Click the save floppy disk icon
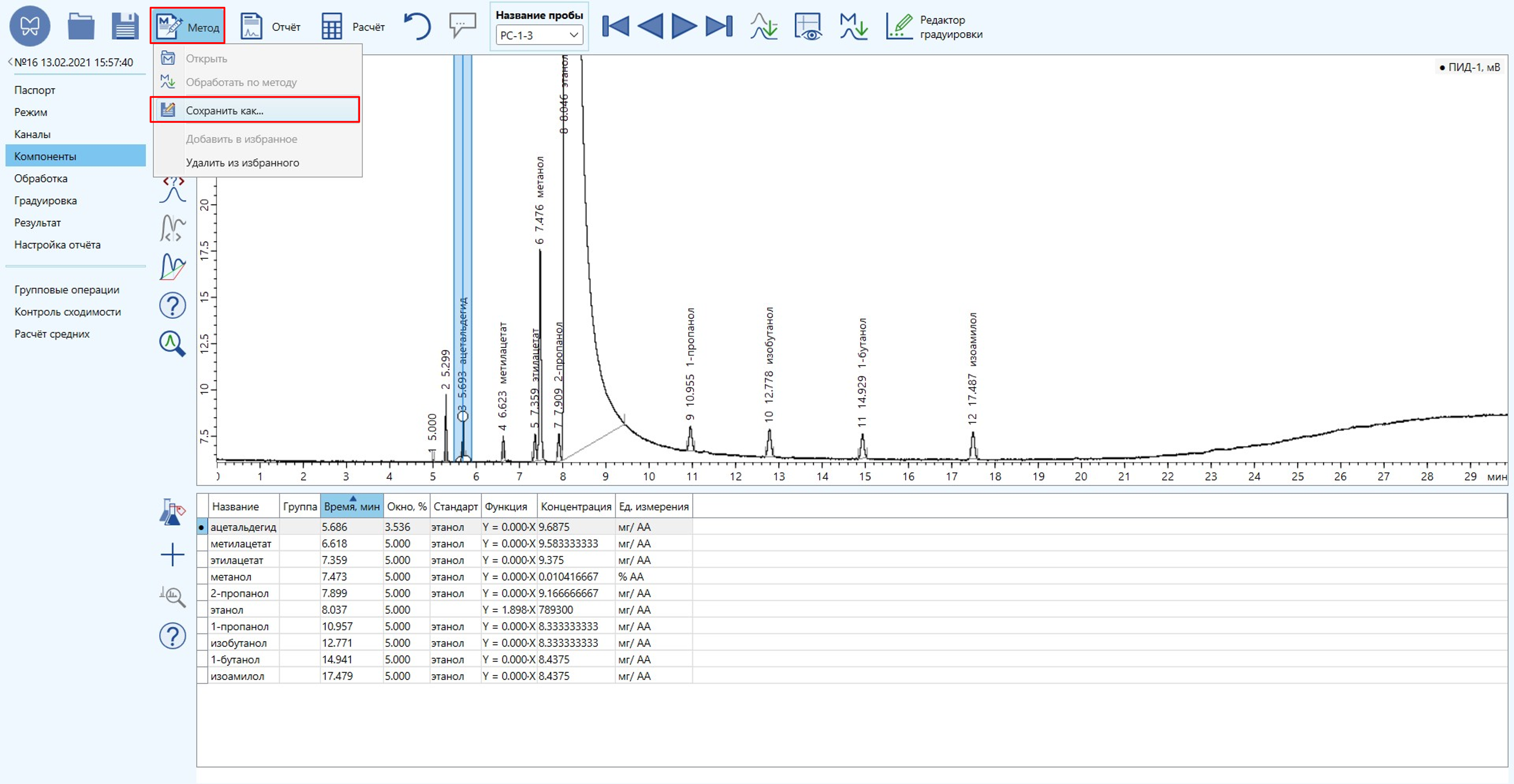This screenshot has height=784, width=1514. click(125, 26)
